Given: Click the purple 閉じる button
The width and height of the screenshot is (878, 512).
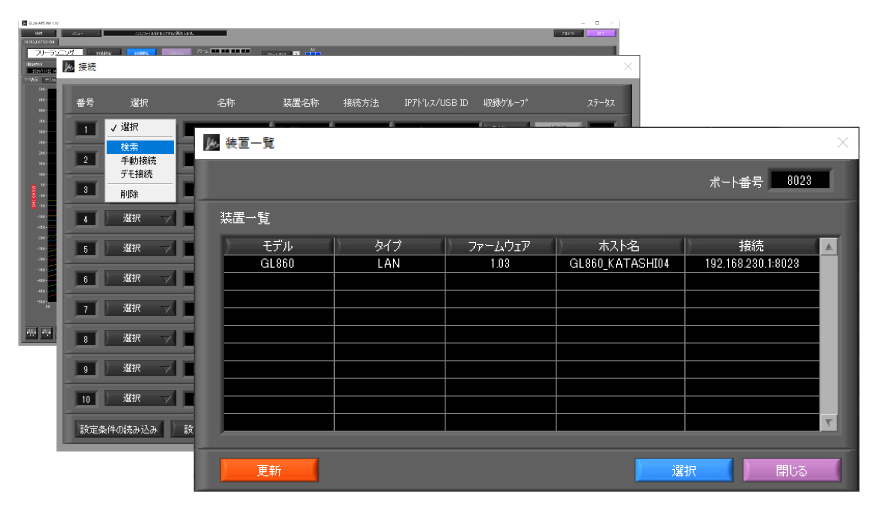Looking at the screenshot, I should point(791,470).
